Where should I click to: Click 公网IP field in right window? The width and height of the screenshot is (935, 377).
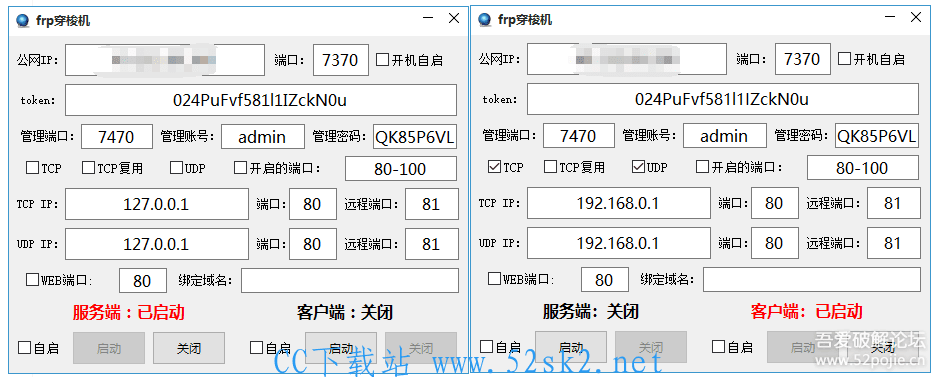point(627,59)
